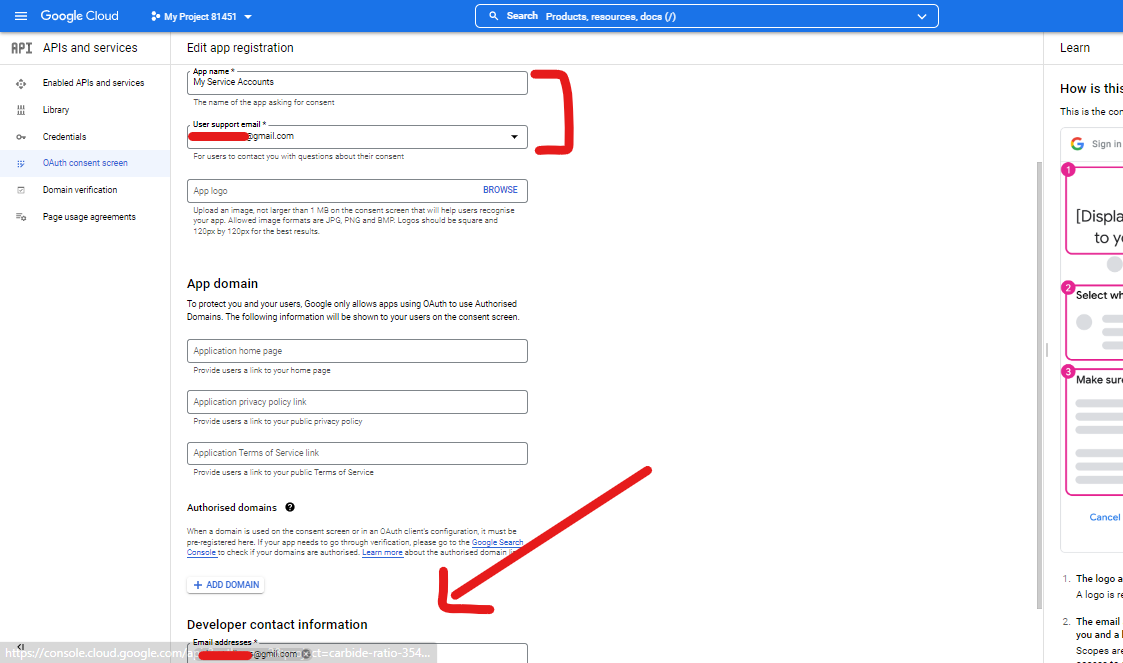Open Page usage agreements

pyautogui.click(x=89, y=217)
